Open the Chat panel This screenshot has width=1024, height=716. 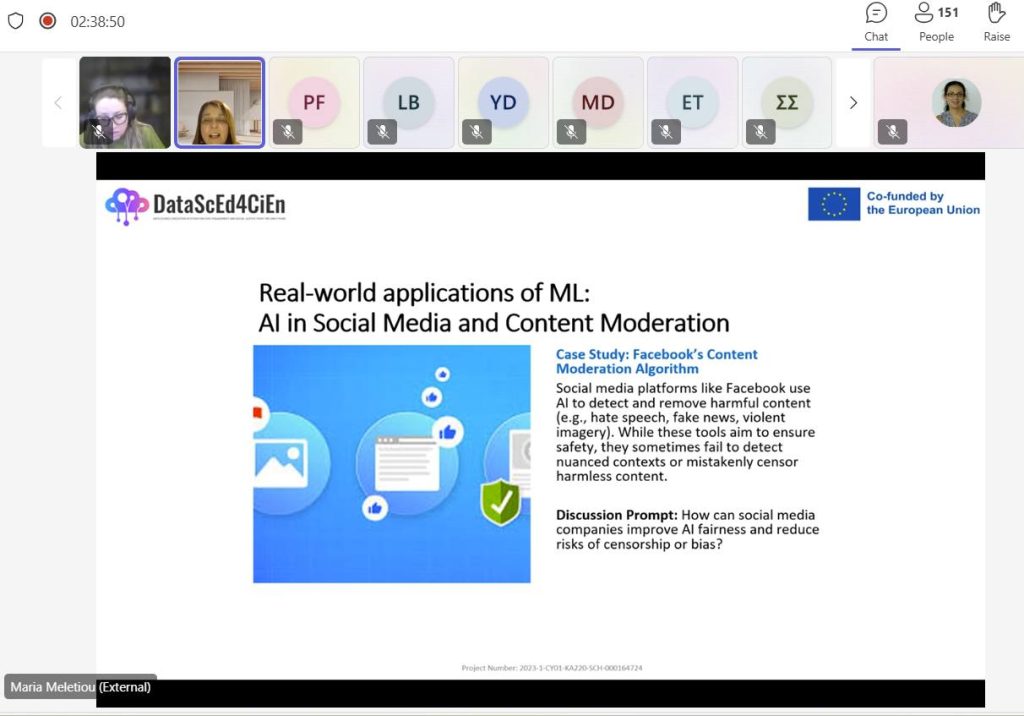pyautogui.click(x=876, y=23)
